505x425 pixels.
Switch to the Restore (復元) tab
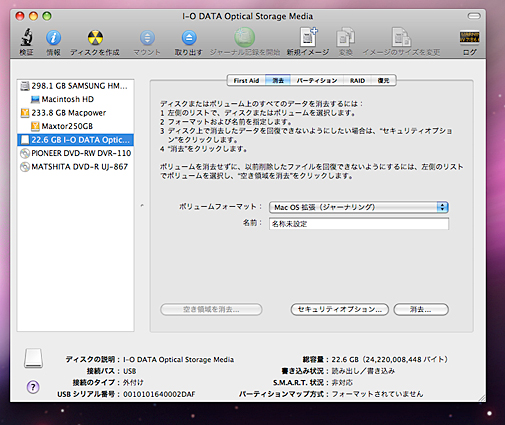(x=383, y=80)
